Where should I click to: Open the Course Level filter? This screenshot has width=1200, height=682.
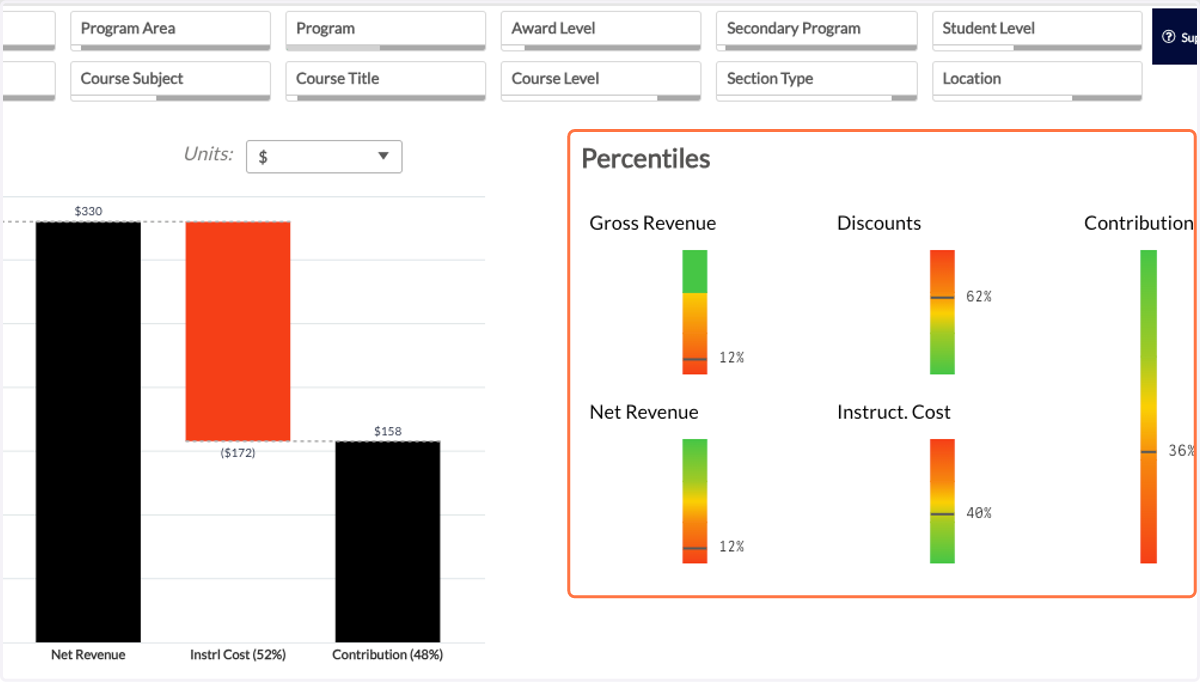pyautogui.click(x=601, y=80)
